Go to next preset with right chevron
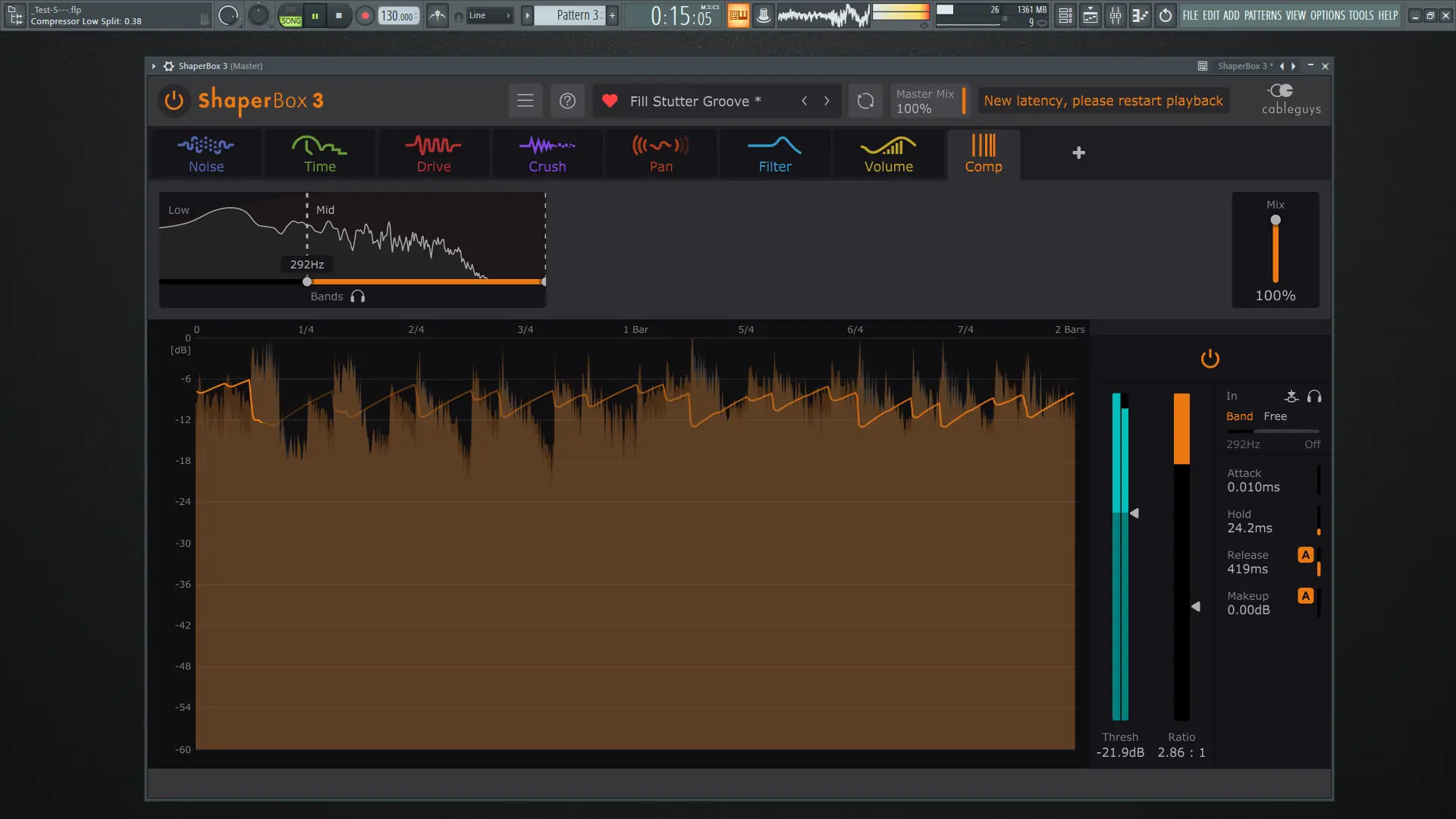The width and height of the screenshot is (1456, 819). click(827, 101)
